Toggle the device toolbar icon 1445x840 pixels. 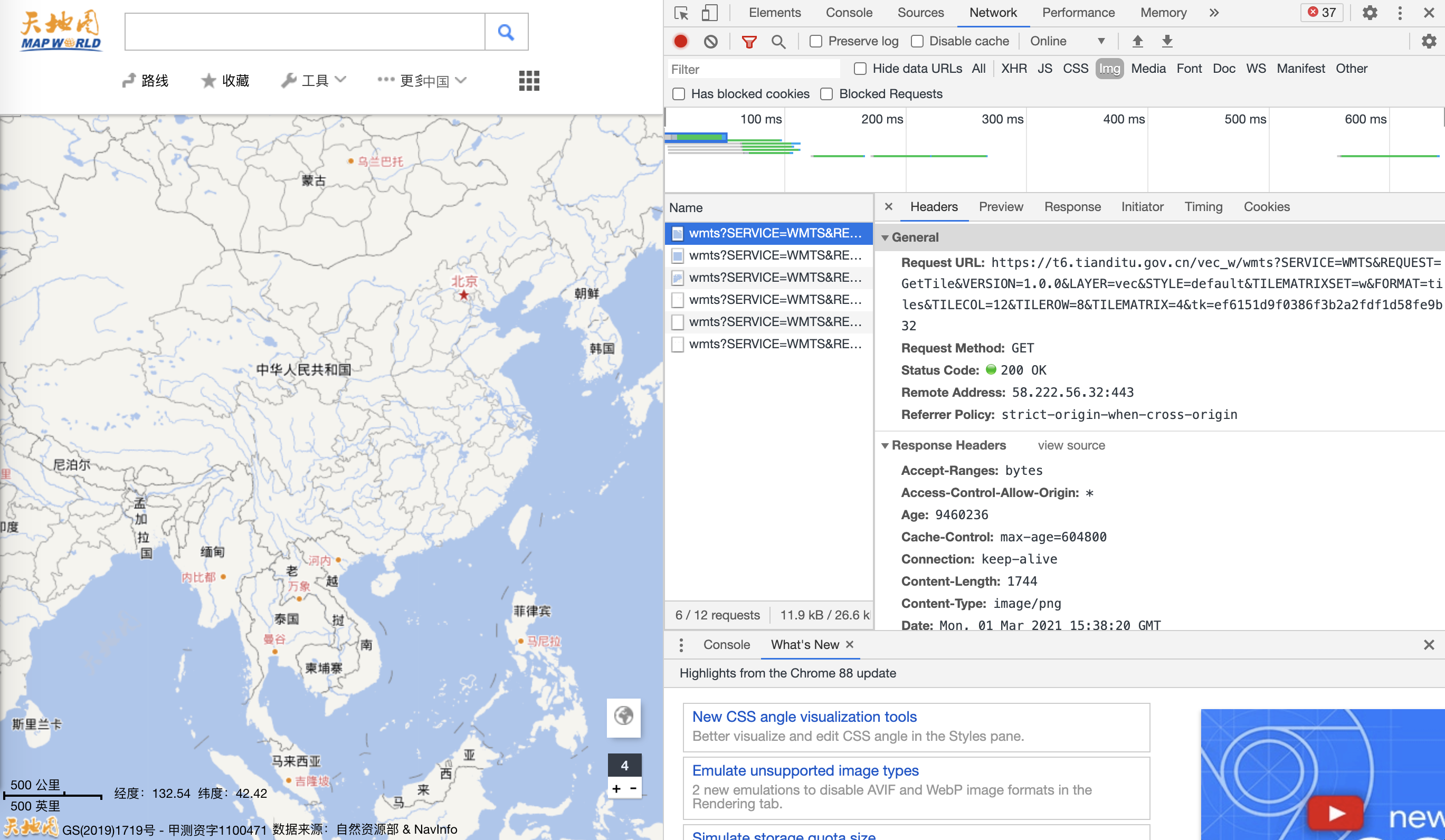click(709, 12)
